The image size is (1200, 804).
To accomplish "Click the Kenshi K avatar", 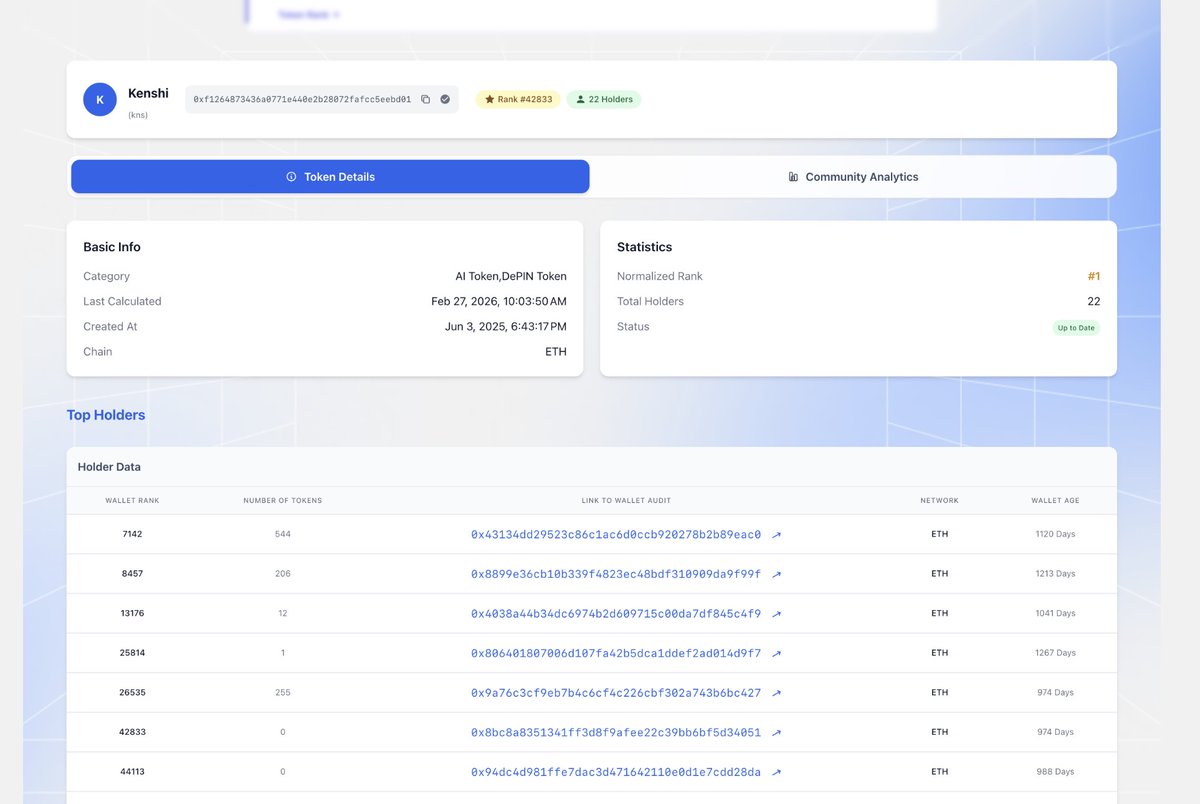I will coord(100,99).
